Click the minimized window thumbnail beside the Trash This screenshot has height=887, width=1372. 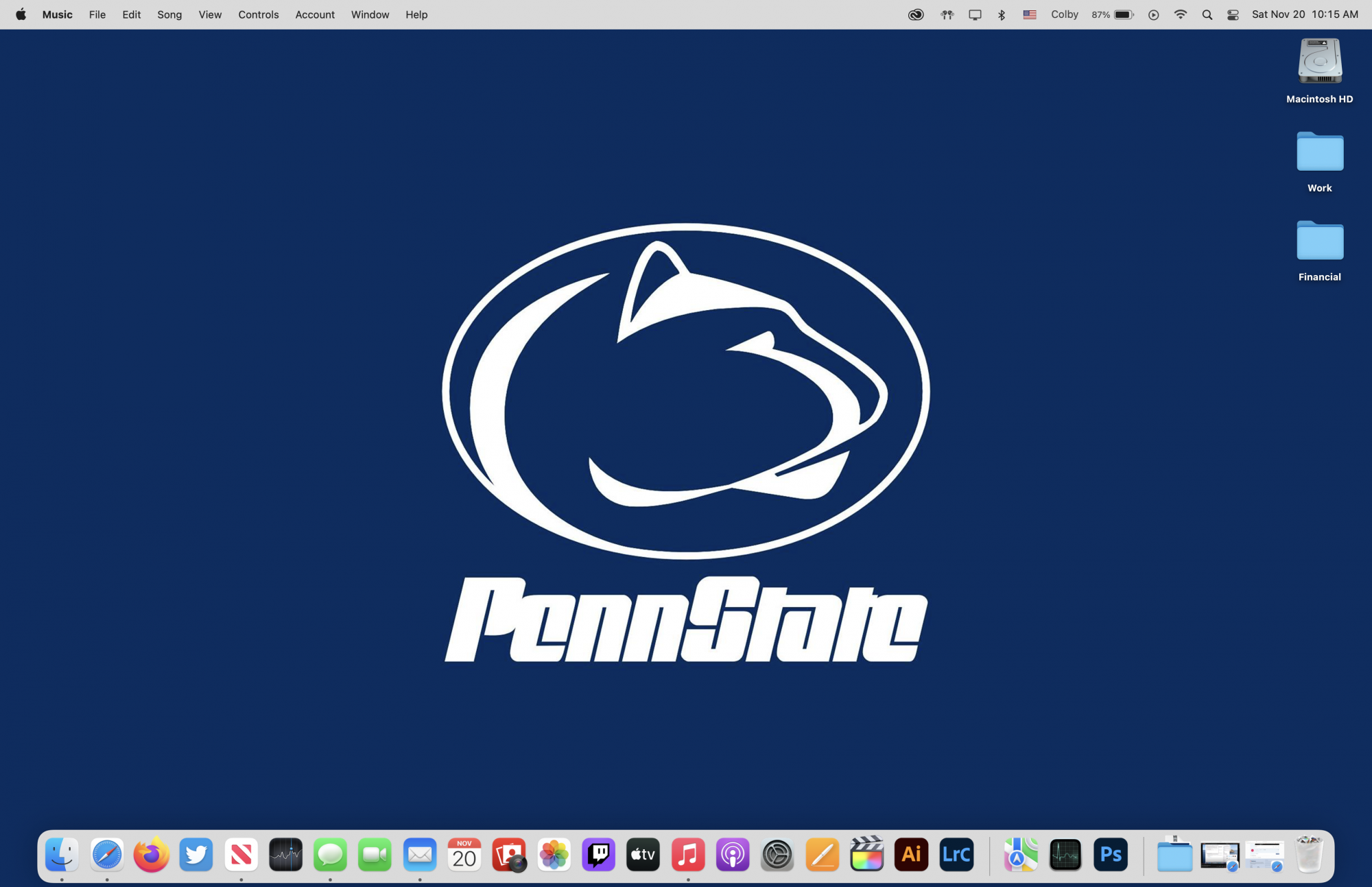(1264, 856)
